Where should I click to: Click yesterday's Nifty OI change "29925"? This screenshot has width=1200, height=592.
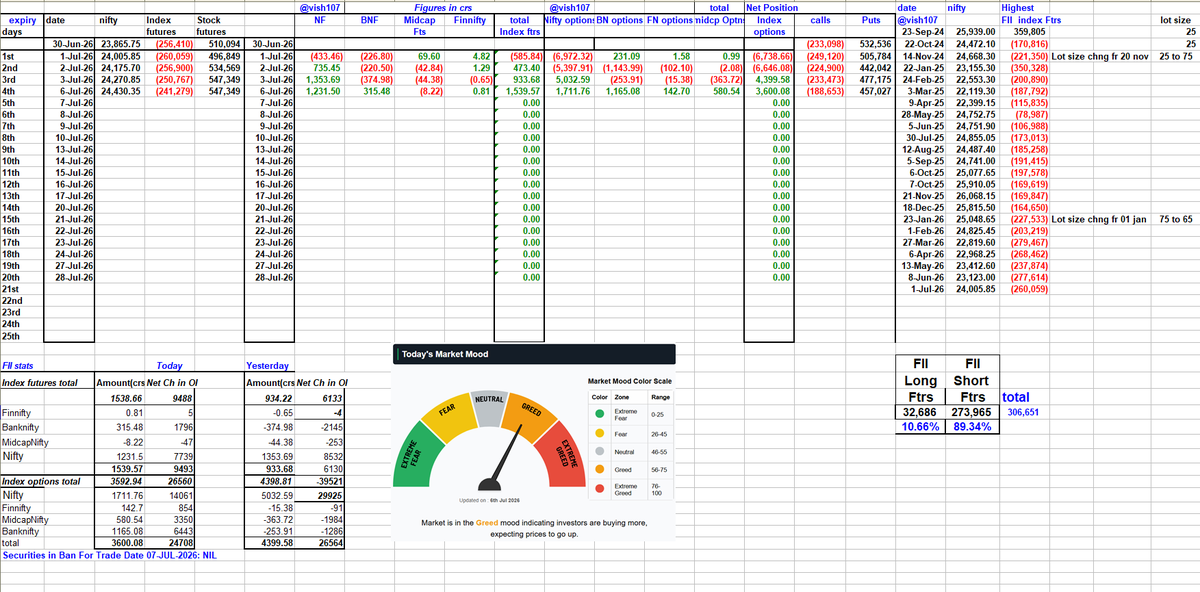[x=329, y=494]
